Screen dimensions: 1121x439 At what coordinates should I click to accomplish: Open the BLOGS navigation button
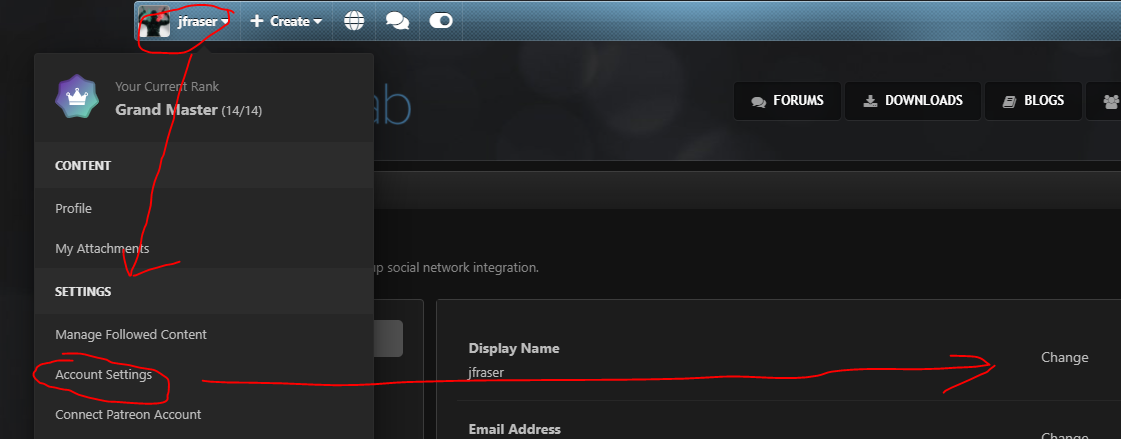1033,101
